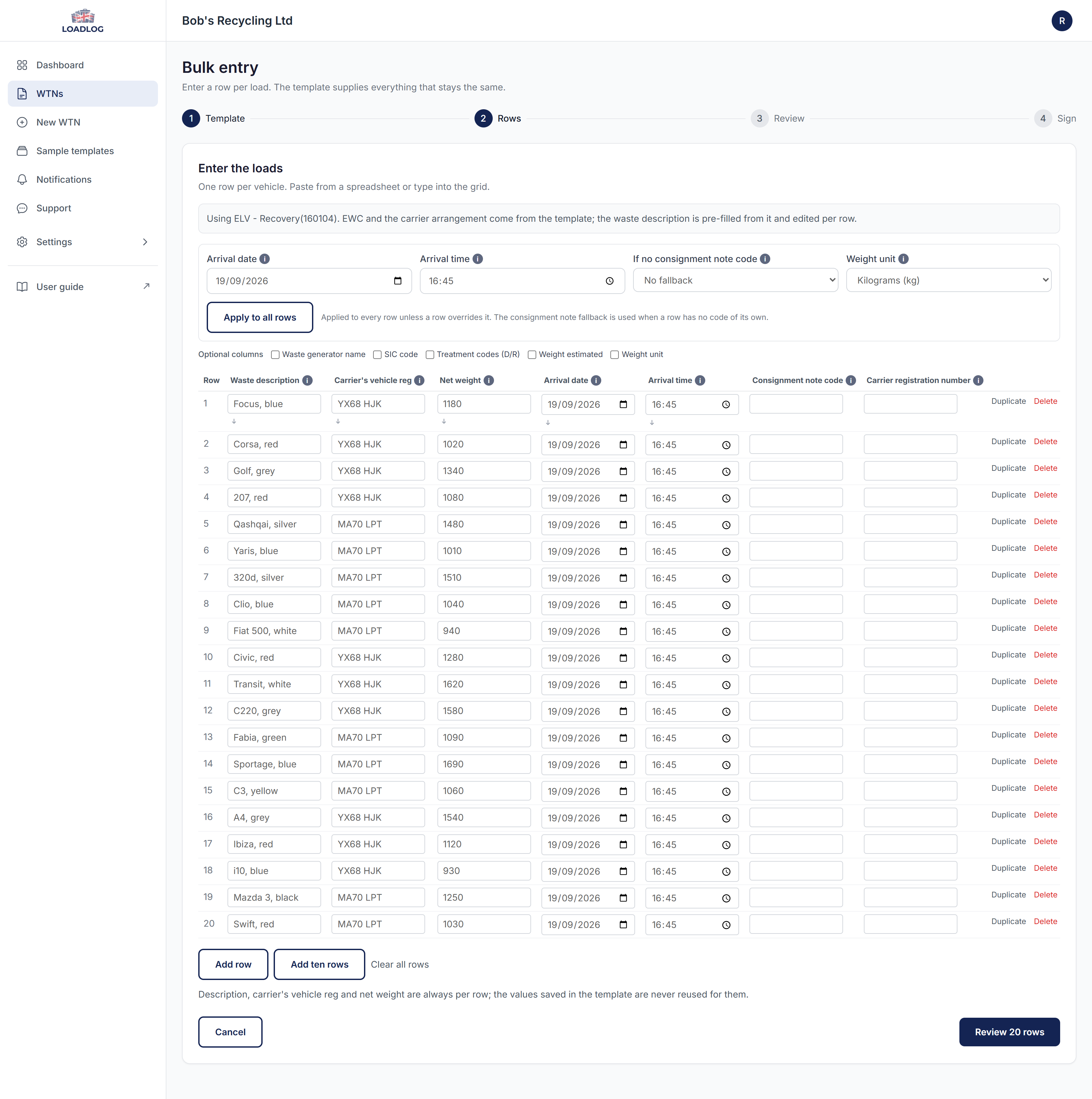
Task: Enable Treatment codes (D/R) column
Action: pyautogui.click(x=430, y=354)
